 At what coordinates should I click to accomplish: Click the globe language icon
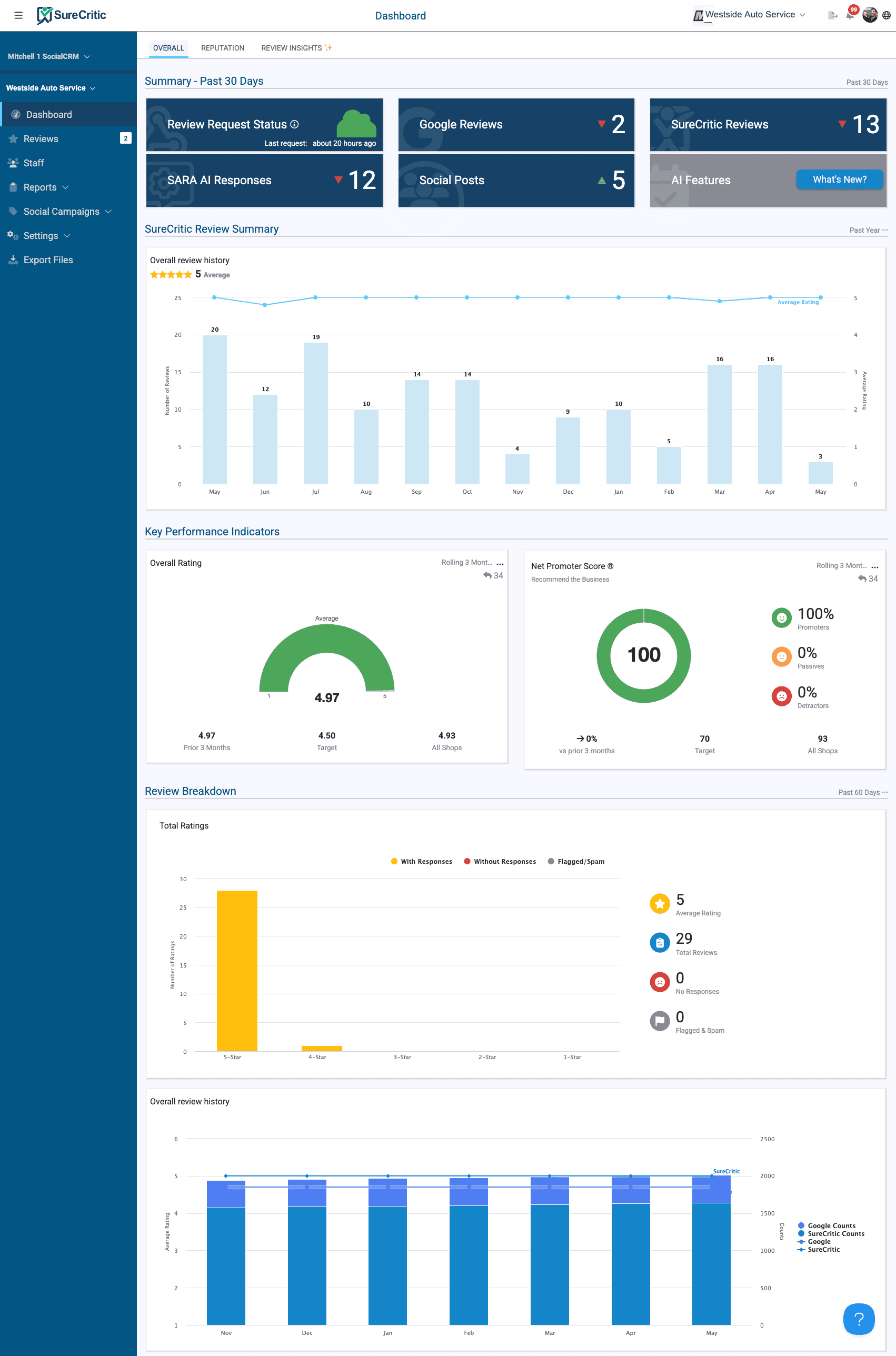[x=887, y=15]
